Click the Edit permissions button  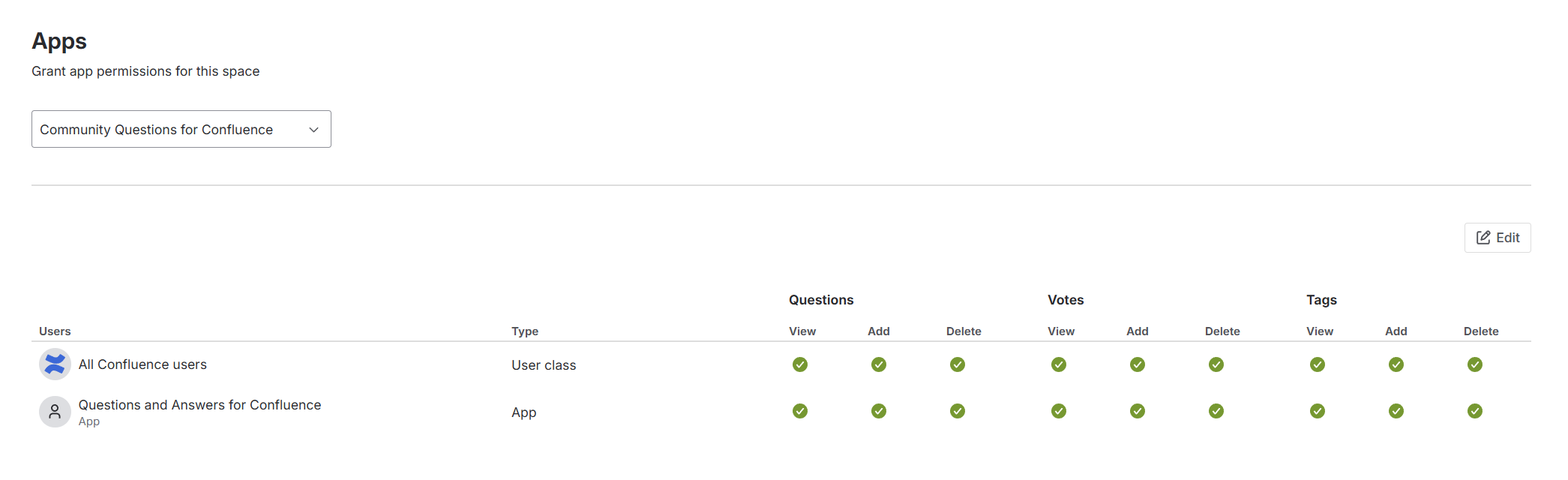1498,238
